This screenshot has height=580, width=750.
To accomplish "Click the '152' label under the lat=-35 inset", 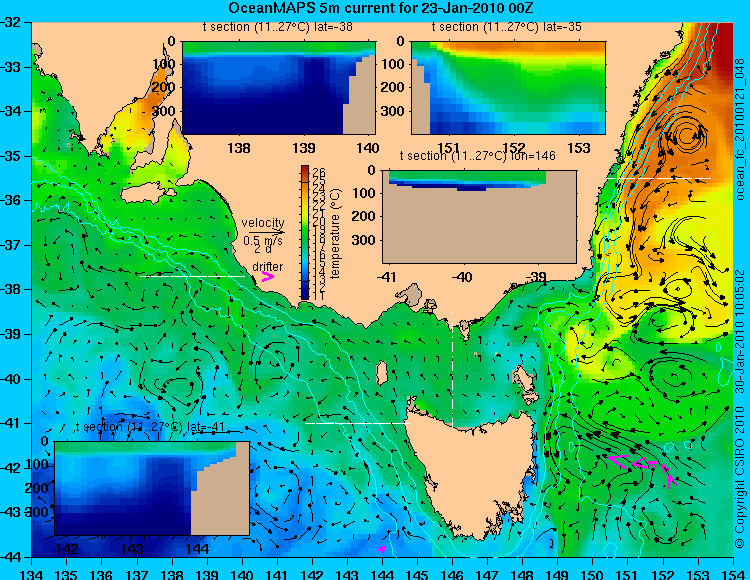I will click(x=514, y=148).
